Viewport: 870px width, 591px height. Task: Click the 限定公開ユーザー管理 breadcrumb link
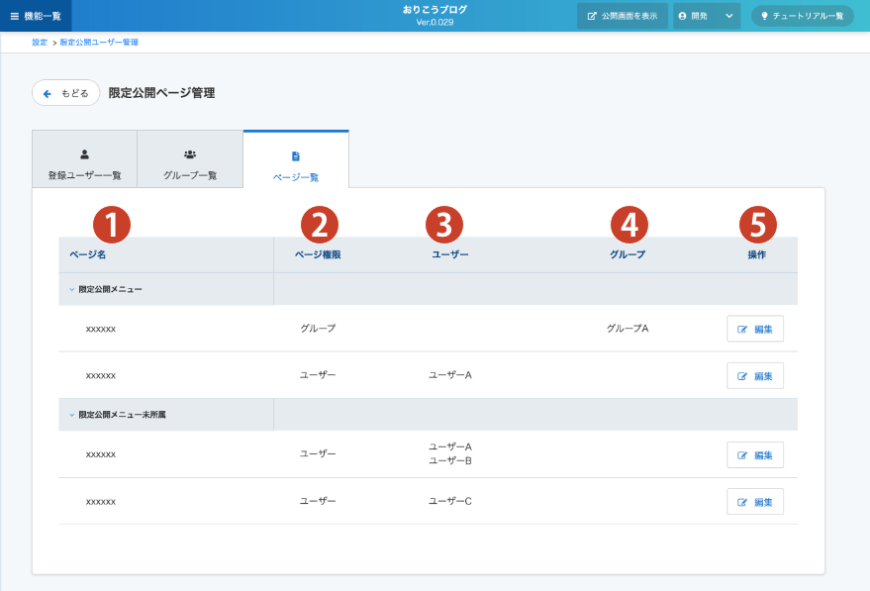tap(99, 42)
